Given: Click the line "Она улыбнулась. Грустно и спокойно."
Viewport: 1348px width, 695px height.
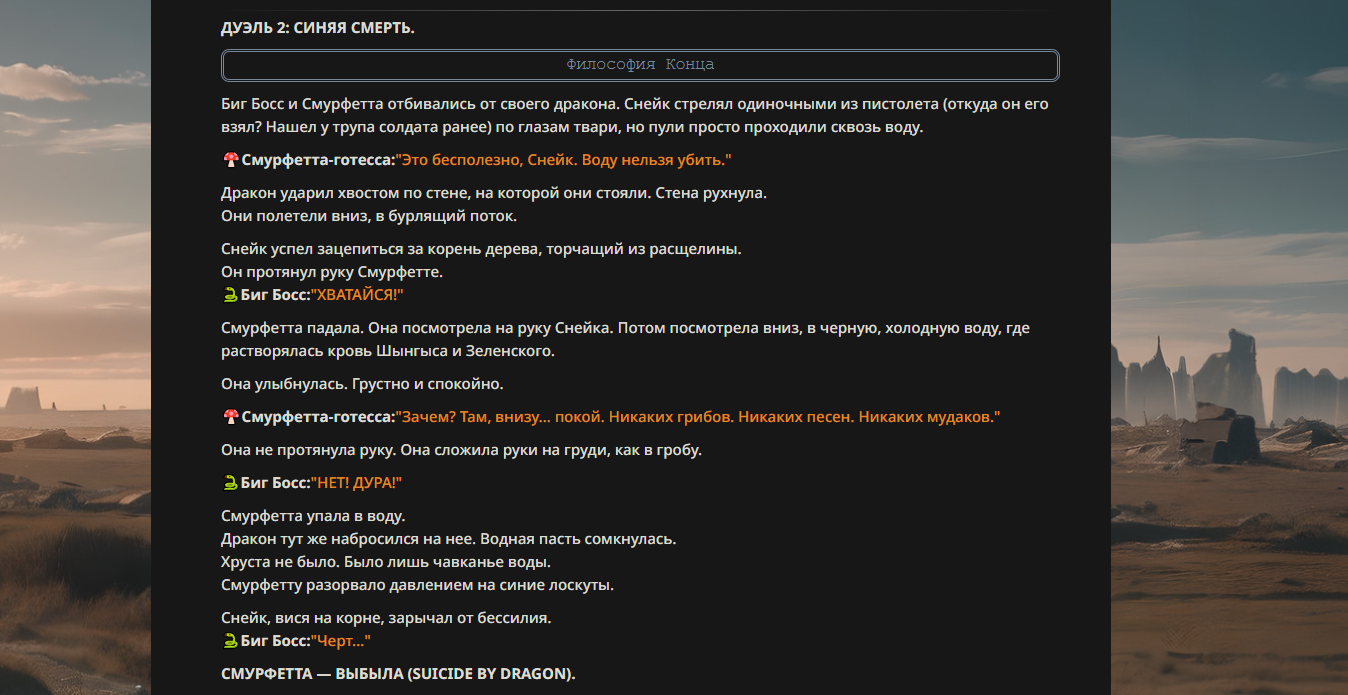Looking at the screenshot, I should coord(362,384).
